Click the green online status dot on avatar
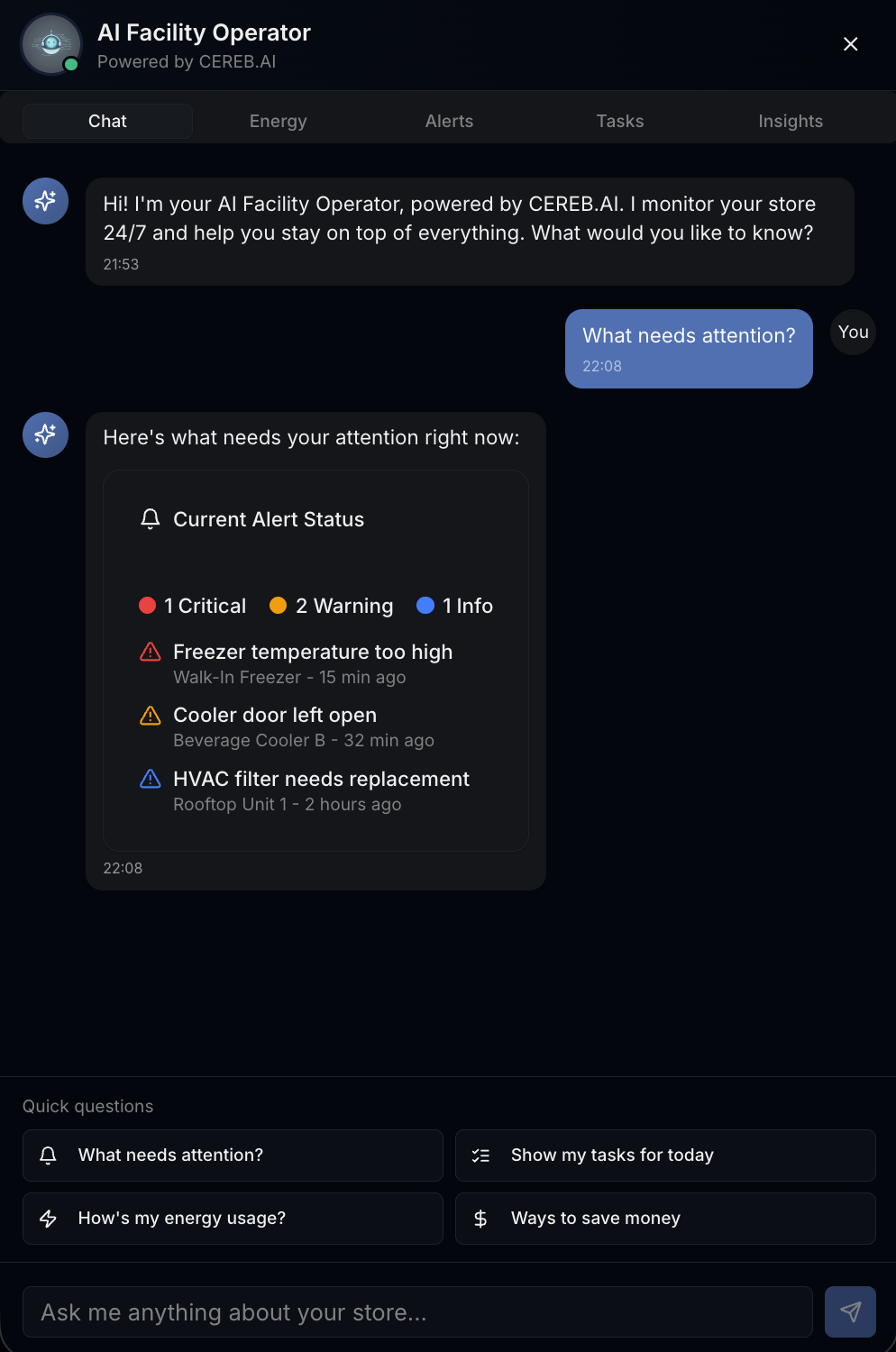Image resolution: width=896 pixels, height=1352 pixels. click(71, 64)
